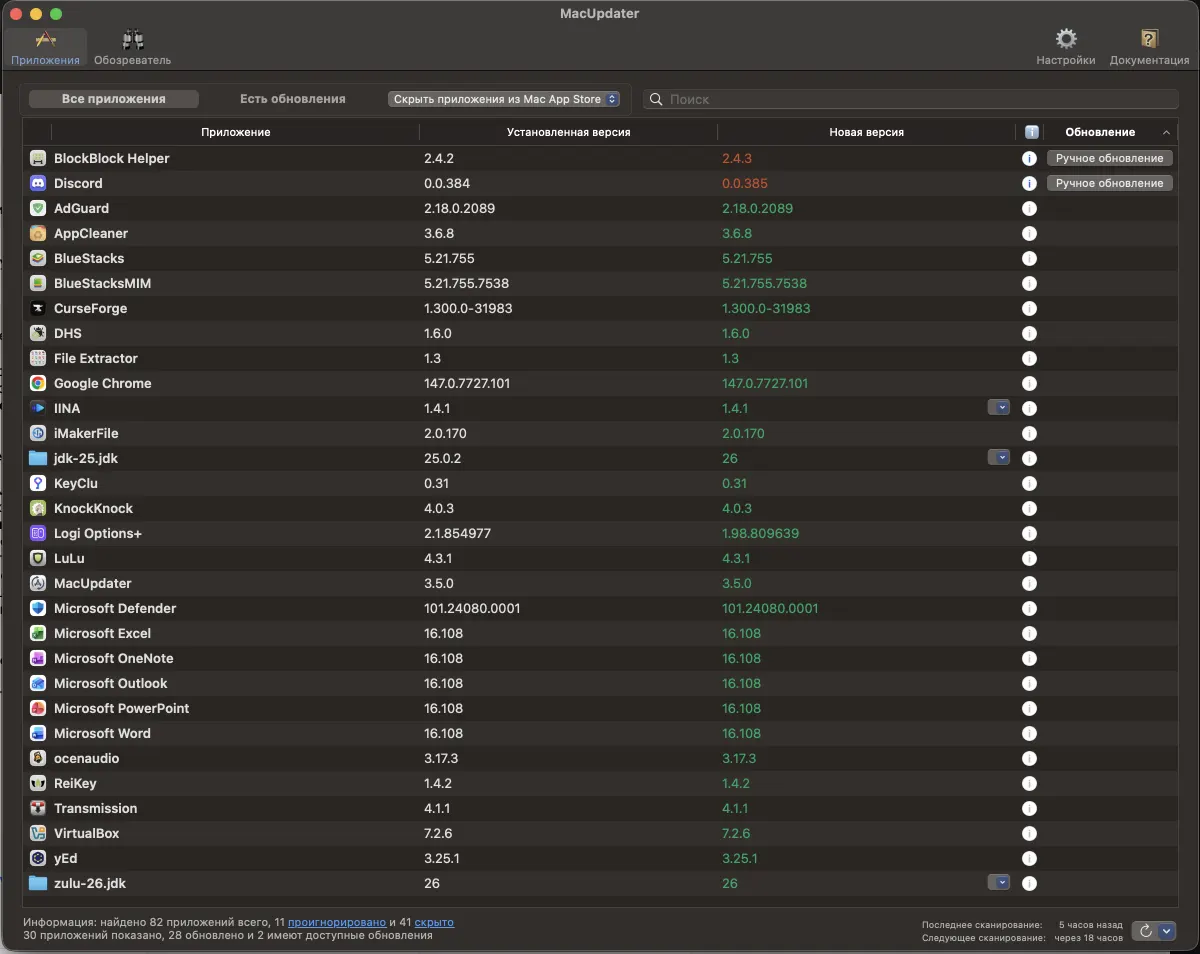Open Настройки gear icon
The height and width of the screenshot is (954, 1200).
1066,48
